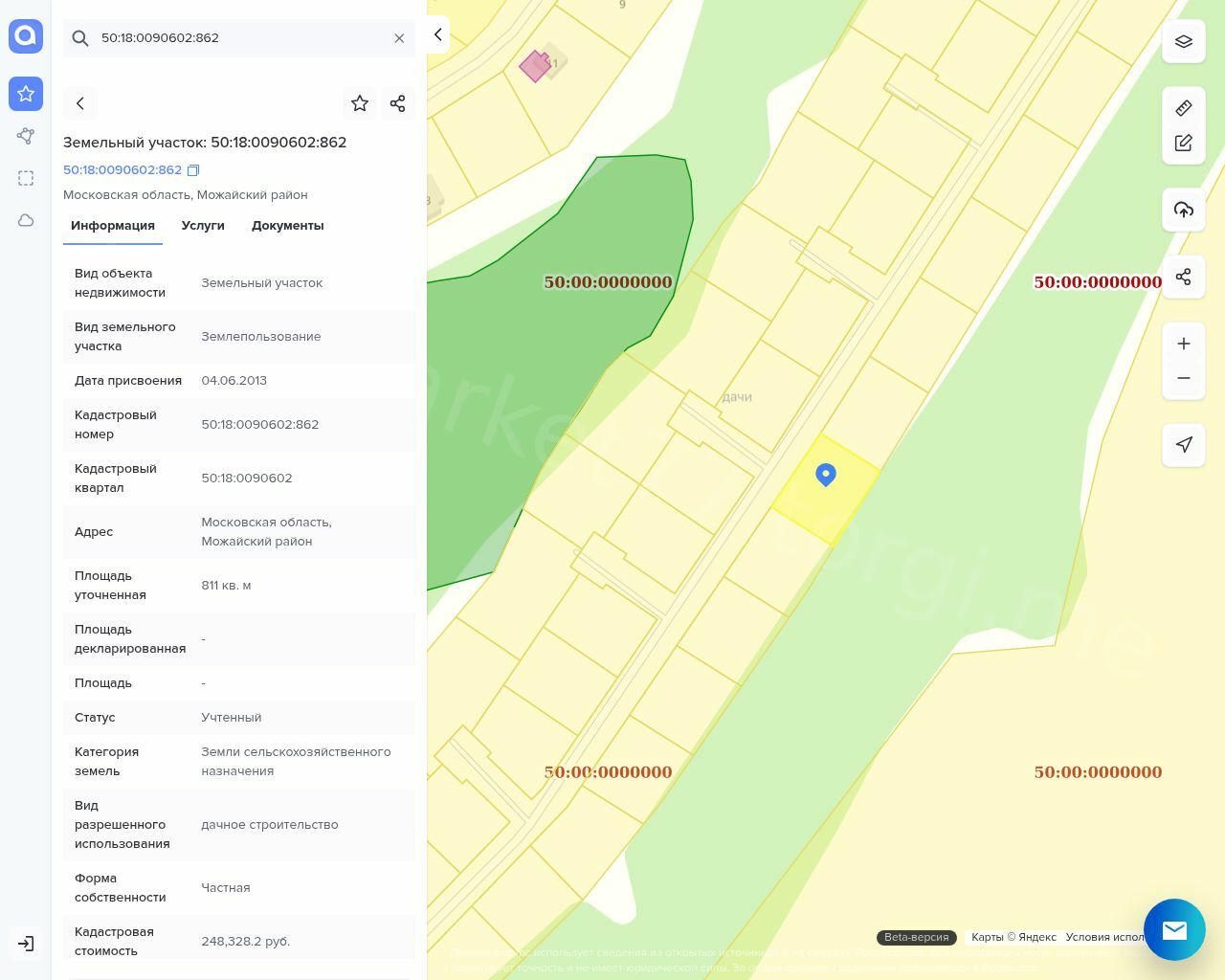Viewport: 1225px width, 980px height.
Task: Share the map via right toolbar icon
Action: point(1183,278)
